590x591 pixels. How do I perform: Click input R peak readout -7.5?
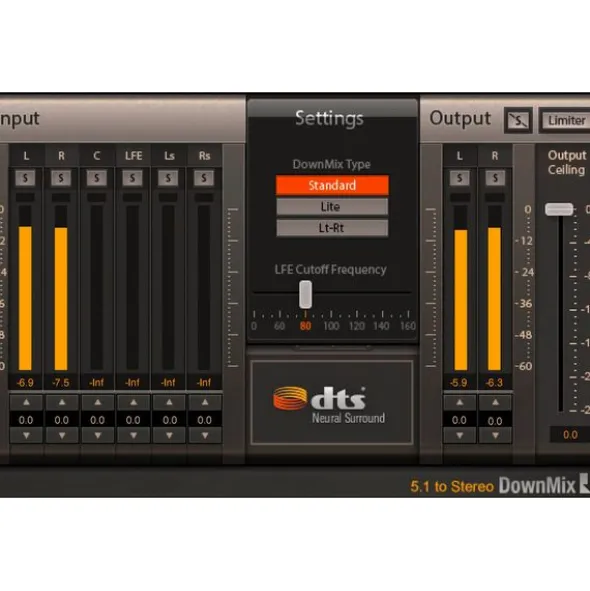pyautogui.click(x=61, y=383)
